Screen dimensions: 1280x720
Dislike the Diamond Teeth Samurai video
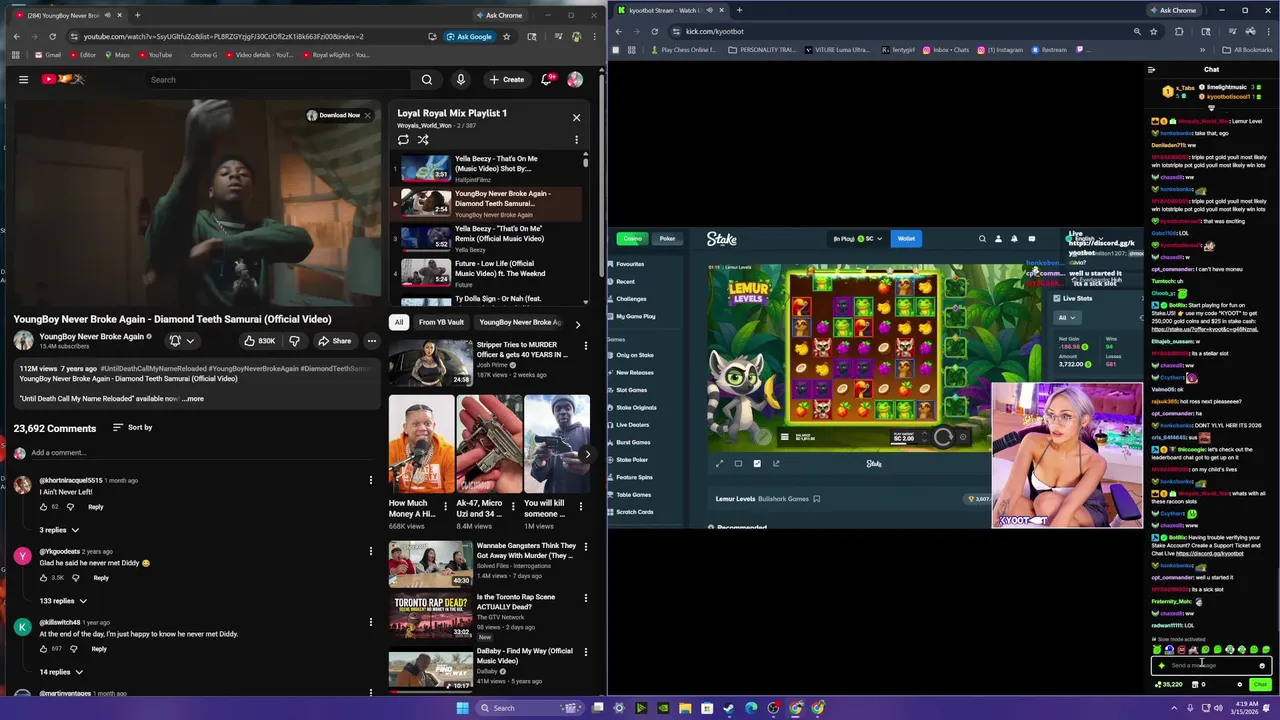(294, 341)
